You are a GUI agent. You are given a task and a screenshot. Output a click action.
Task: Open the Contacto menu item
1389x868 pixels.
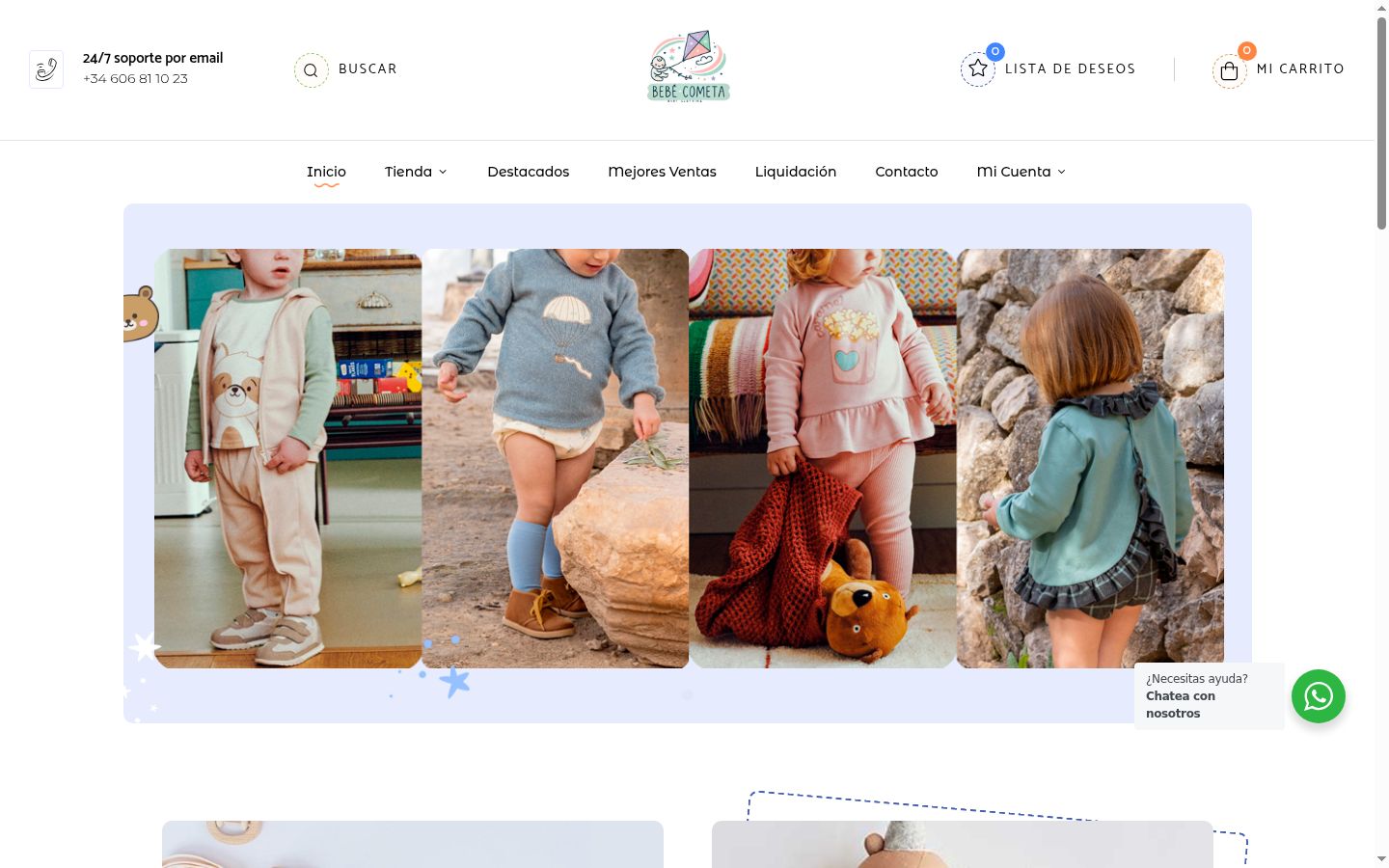point(907,172)
